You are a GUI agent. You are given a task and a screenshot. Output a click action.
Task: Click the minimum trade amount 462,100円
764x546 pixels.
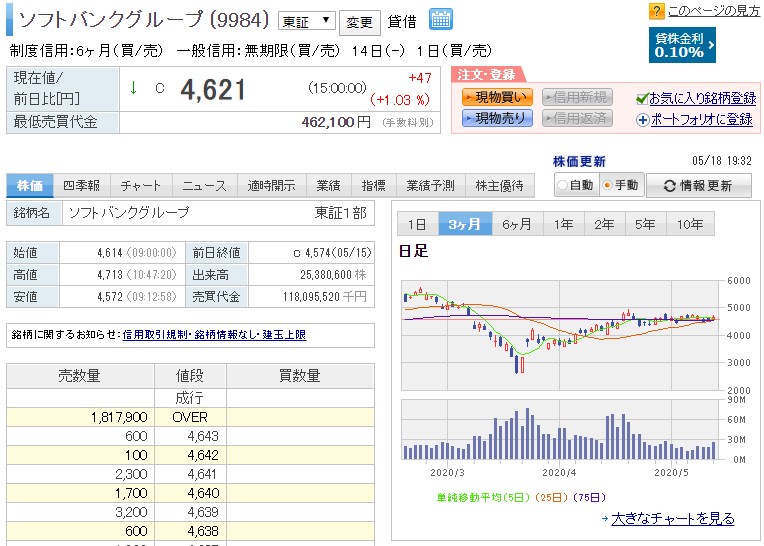click(x=336, y=122)
